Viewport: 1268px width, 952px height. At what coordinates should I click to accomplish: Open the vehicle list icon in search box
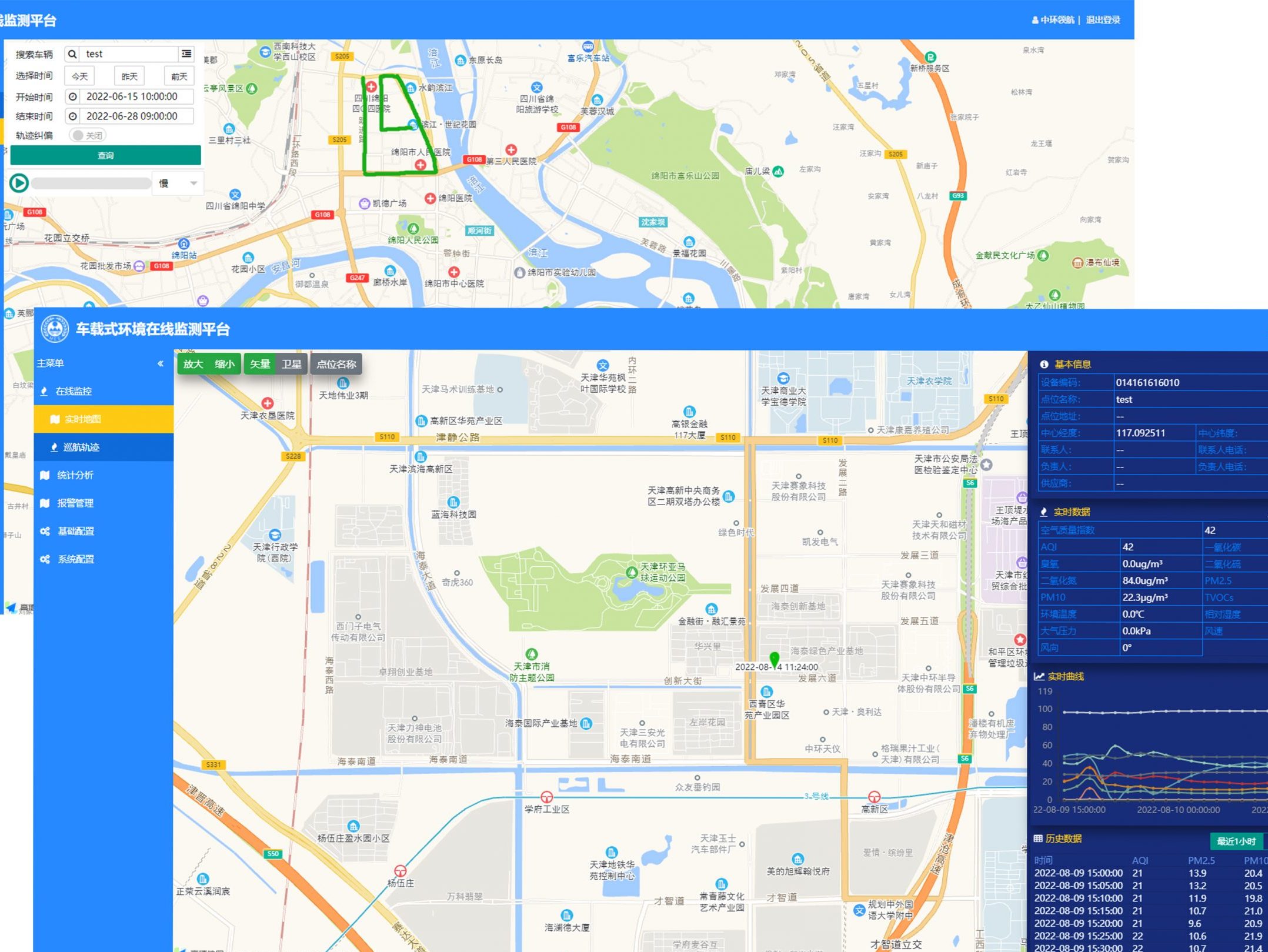pyautogui.click(x=186, y=54)
